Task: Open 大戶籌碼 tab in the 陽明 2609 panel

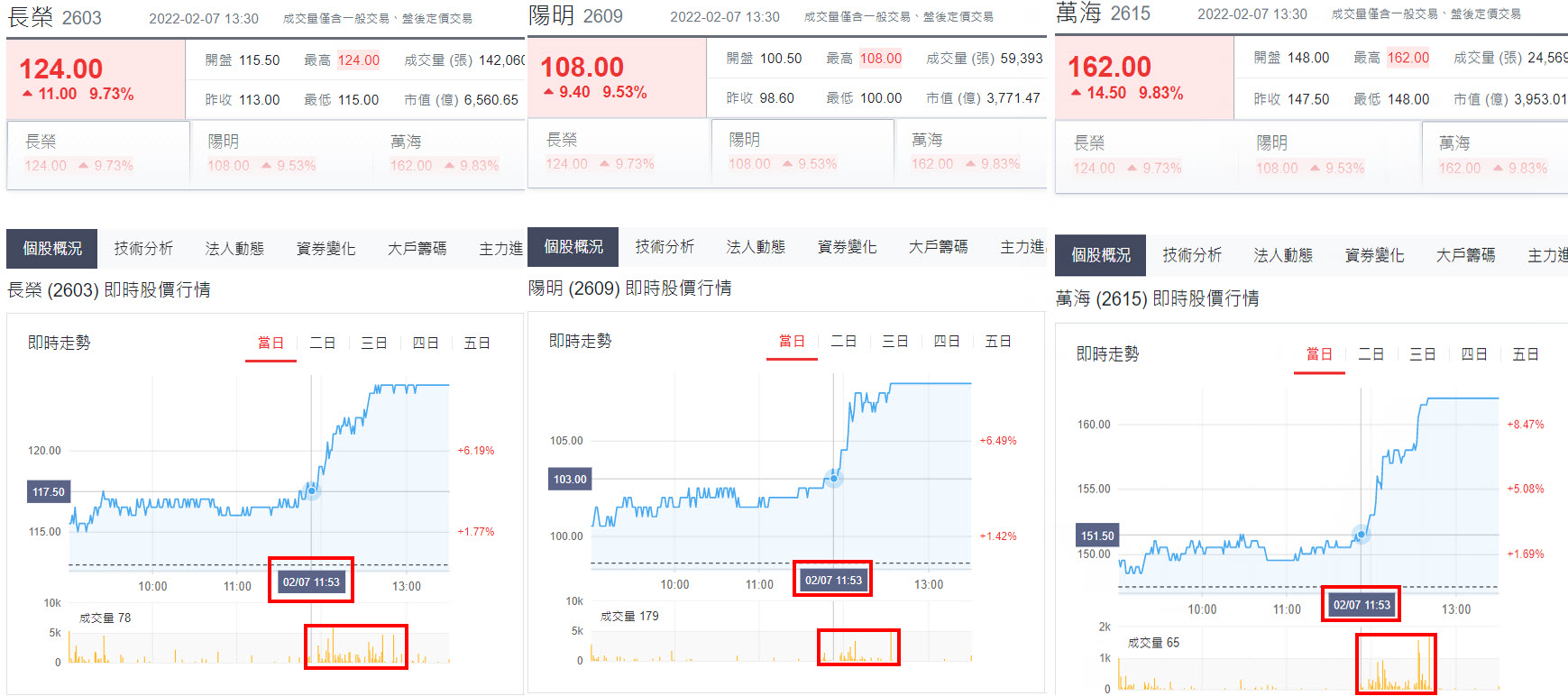Action: 938,247
